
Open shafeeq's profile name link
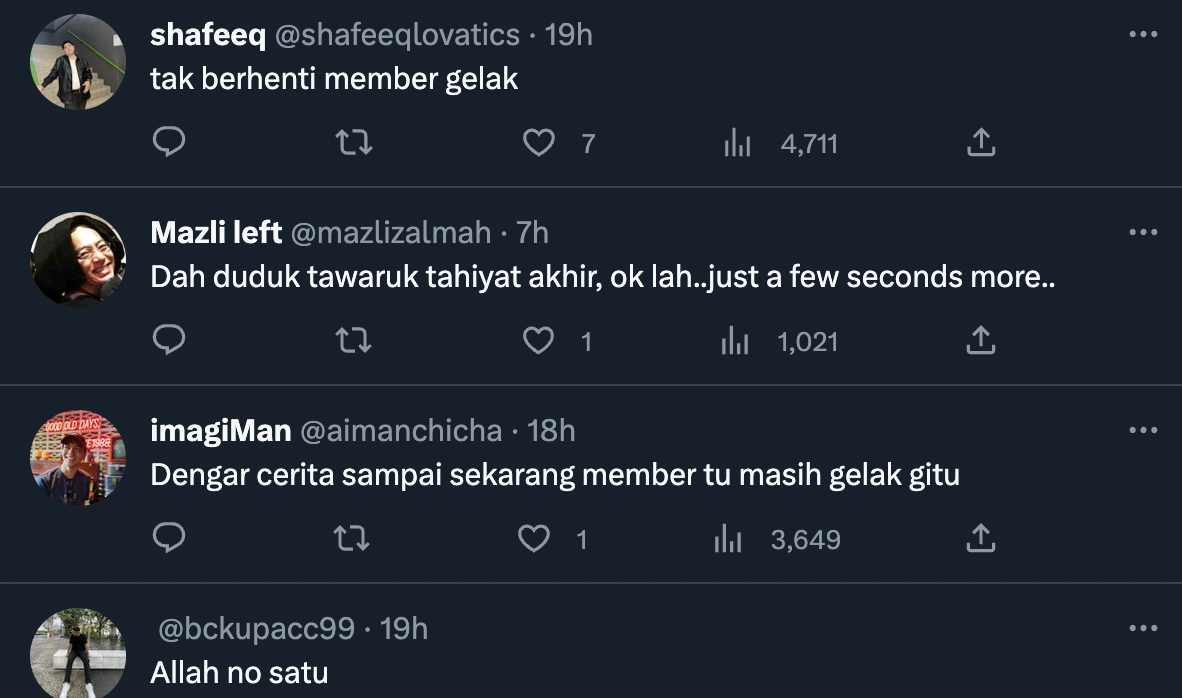[208, 35]
